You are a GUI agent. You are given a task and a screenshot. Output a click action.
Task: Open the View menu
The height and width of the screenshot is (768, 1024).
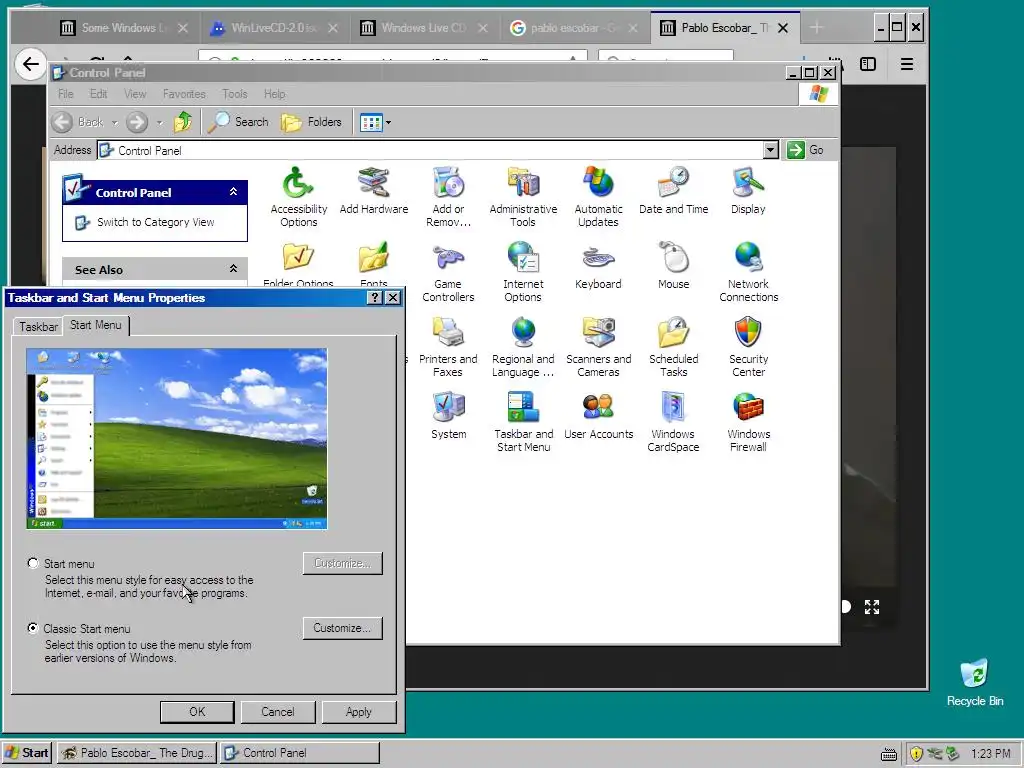[135, 94]
